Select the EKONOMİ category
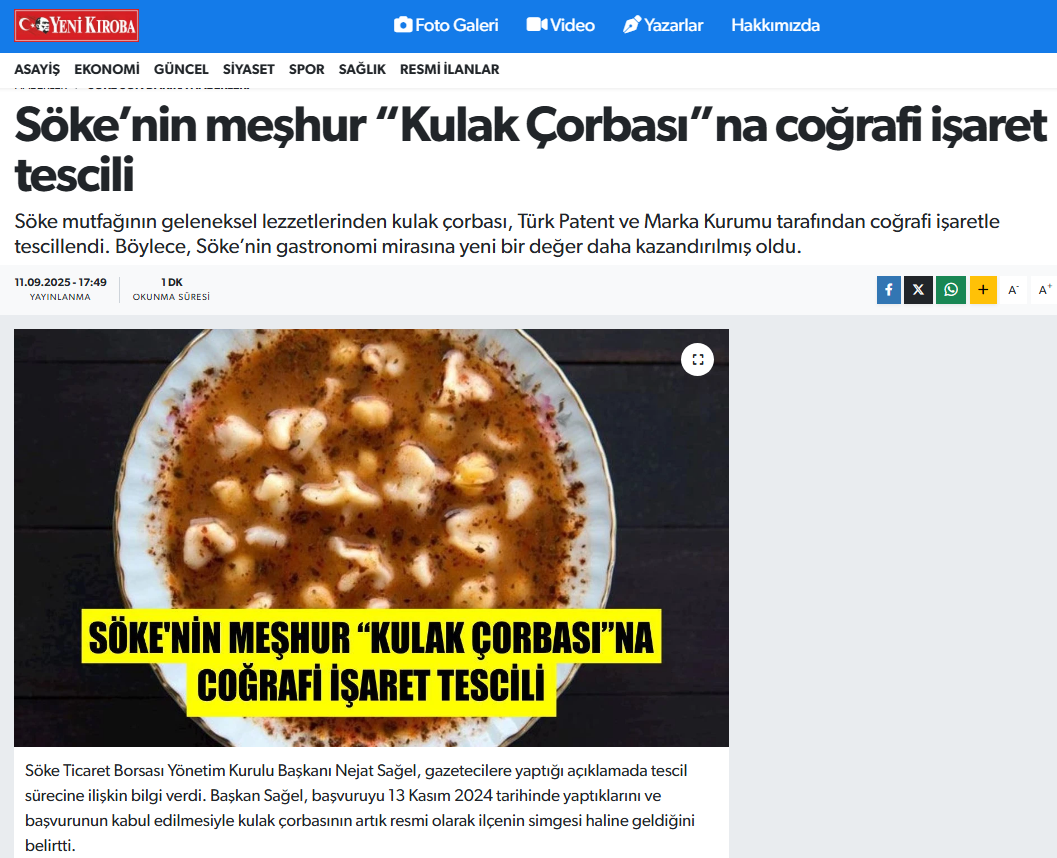 coord(107,69)
